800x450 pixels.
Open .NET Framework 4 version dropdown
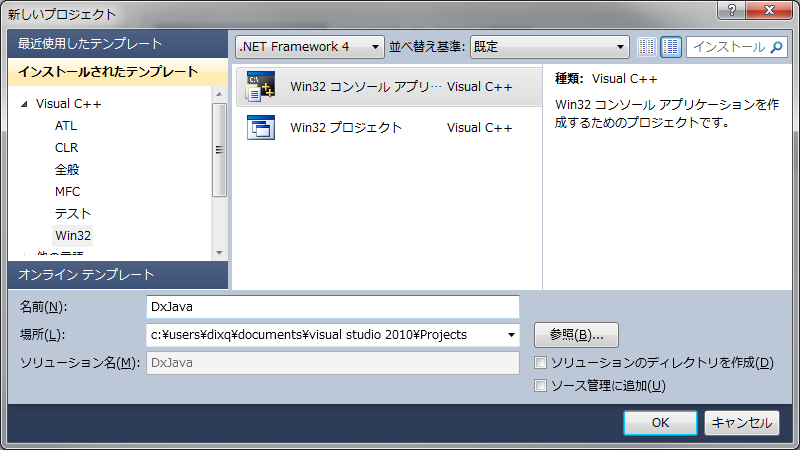point(310,47)
